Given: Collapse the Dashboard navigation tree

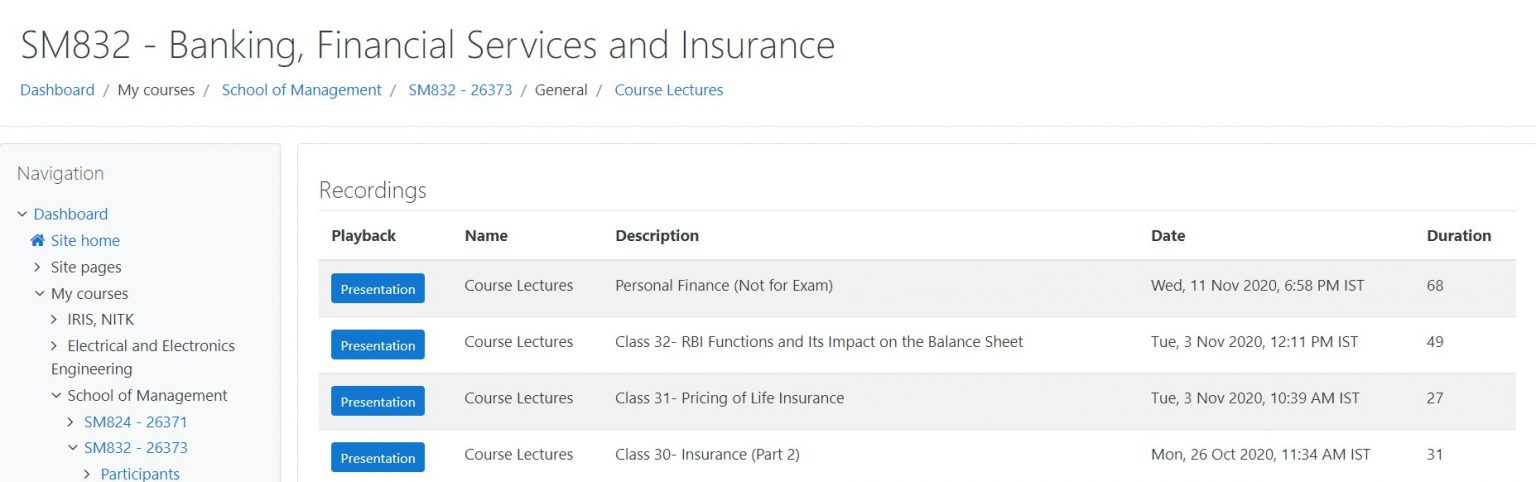Looking at the screenshot, I should tap(22, 214).
